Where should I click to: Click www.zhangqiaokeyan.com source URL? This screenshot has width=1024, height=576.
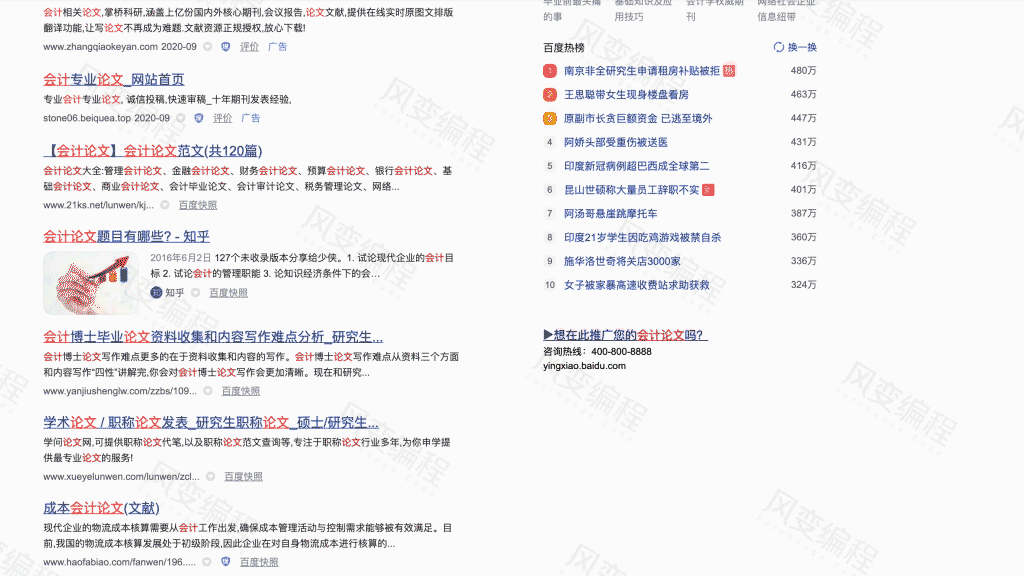tap(101, 46)
